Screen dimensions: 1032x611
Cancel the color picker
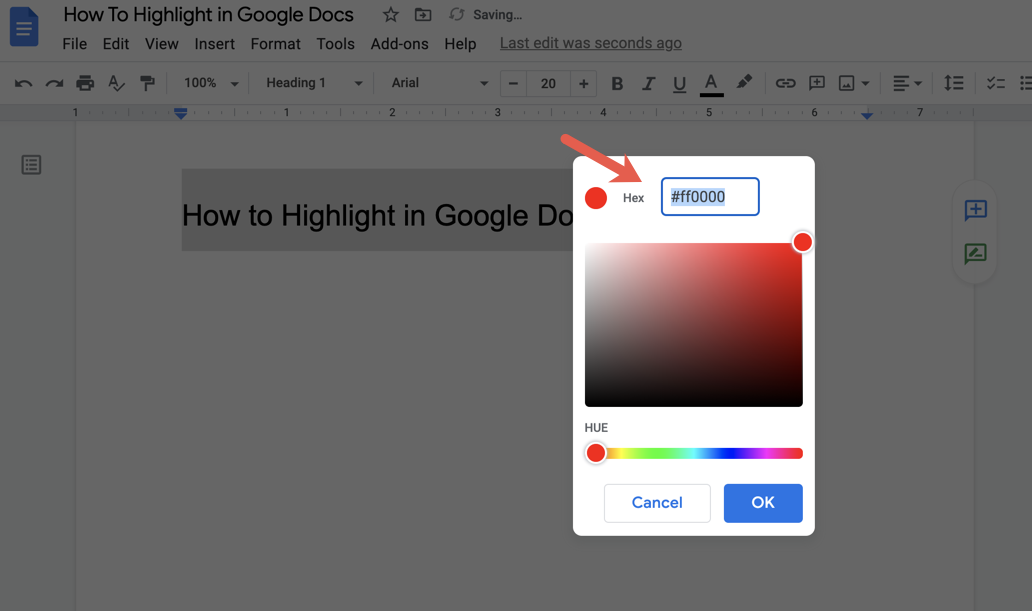(x=657, y=503)
